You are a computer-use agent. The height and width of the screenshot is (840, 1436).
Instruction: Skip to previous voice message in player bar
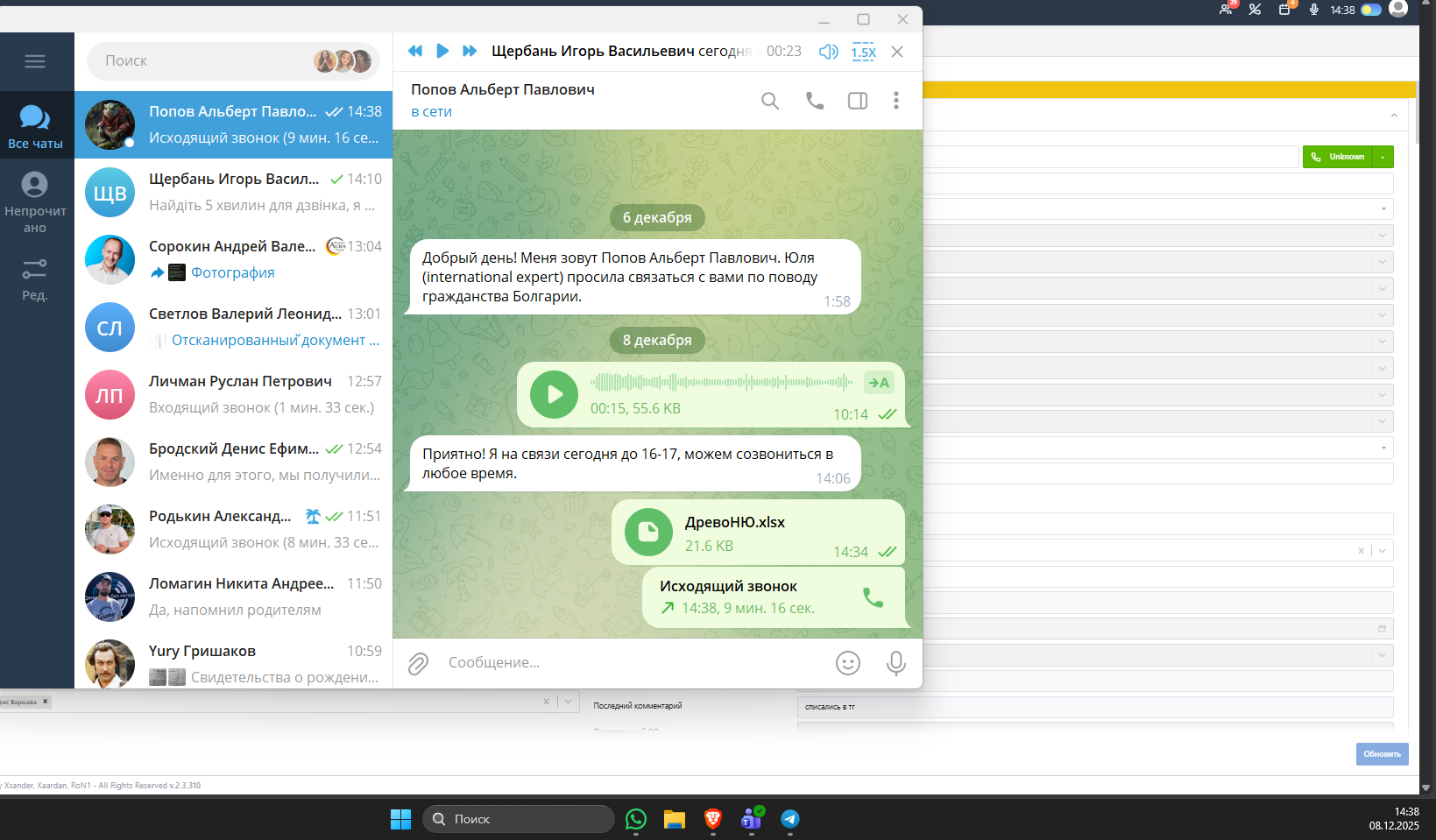tap(415, 52)
